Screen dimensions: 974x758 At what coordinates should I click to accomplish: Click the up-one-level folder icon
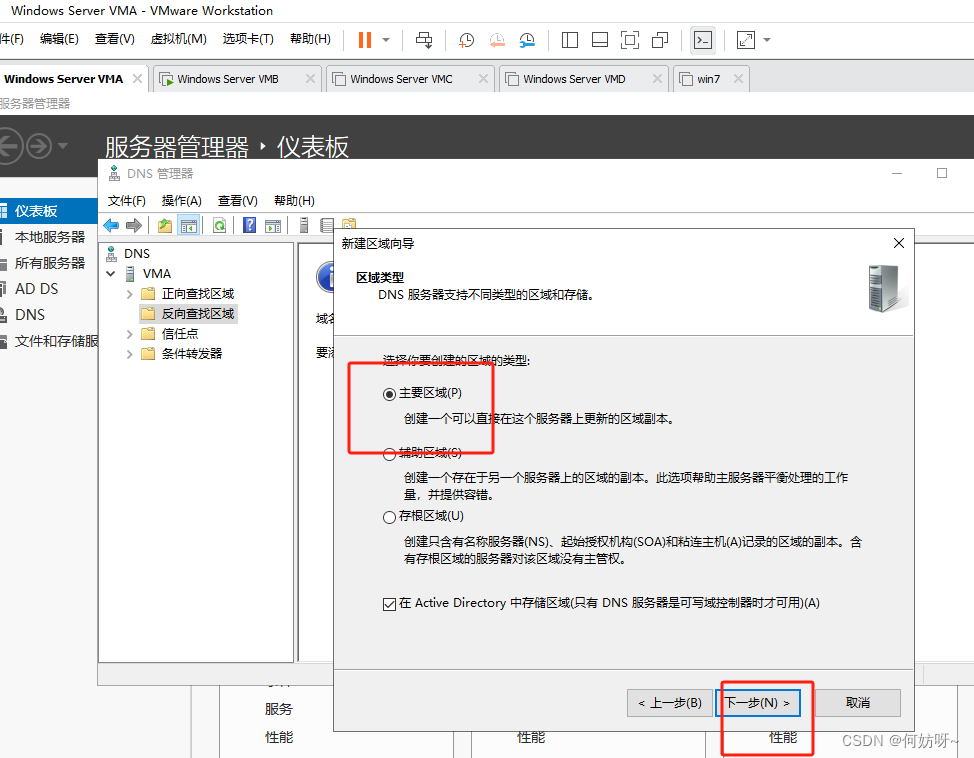[164, 226]
